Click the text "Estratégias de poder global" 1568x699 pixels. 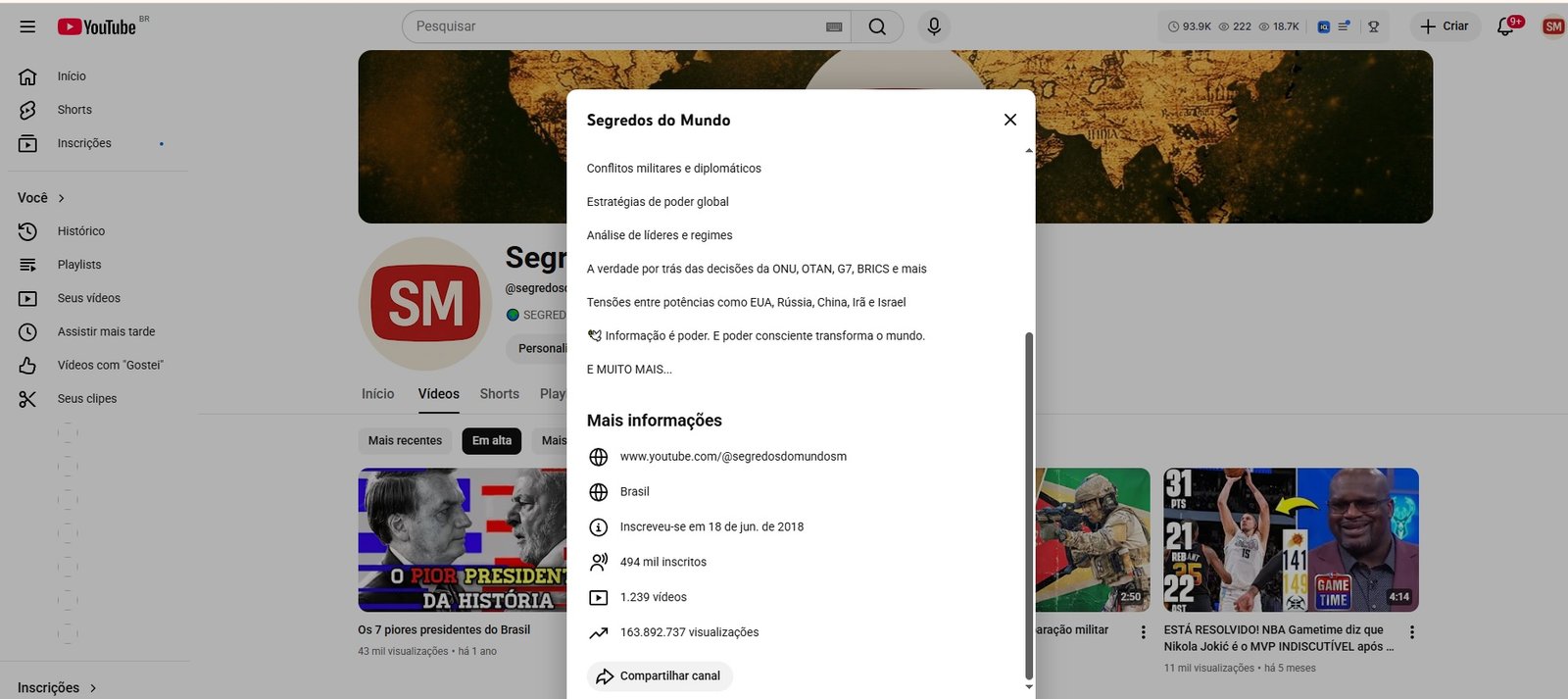658,202
